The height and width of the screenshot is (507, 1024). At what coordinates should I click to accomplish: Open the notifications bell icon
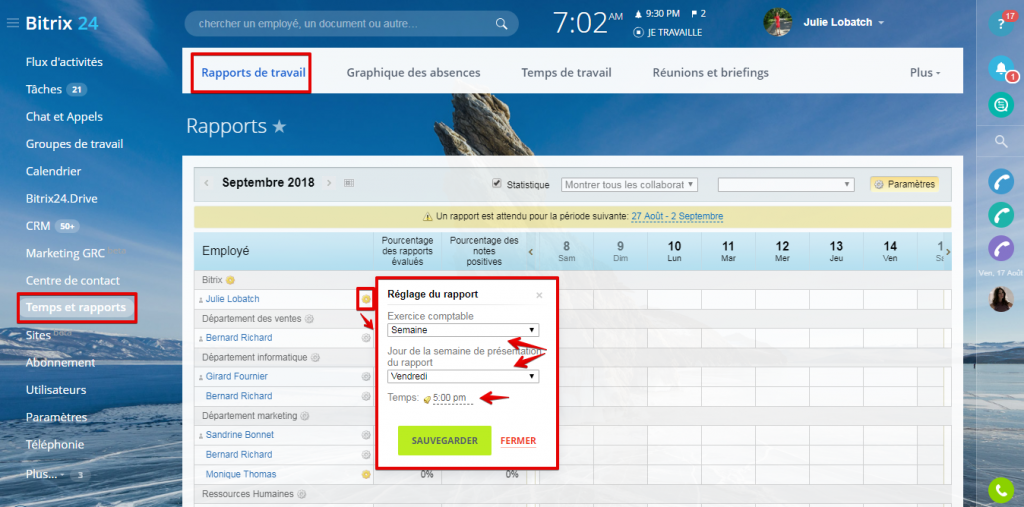pos(1000,68)
